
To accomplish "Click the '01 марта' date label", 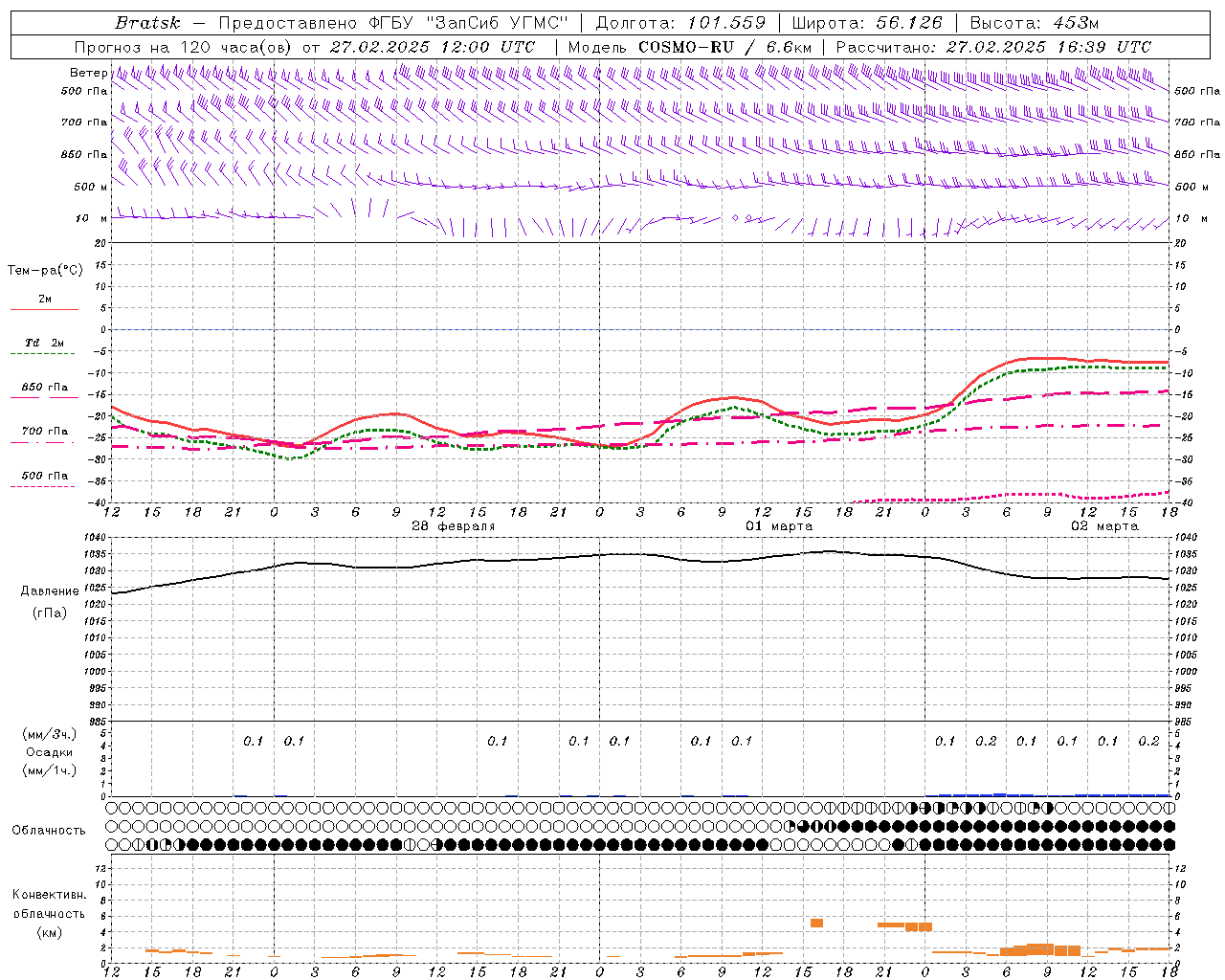I will tap(779, 526).
